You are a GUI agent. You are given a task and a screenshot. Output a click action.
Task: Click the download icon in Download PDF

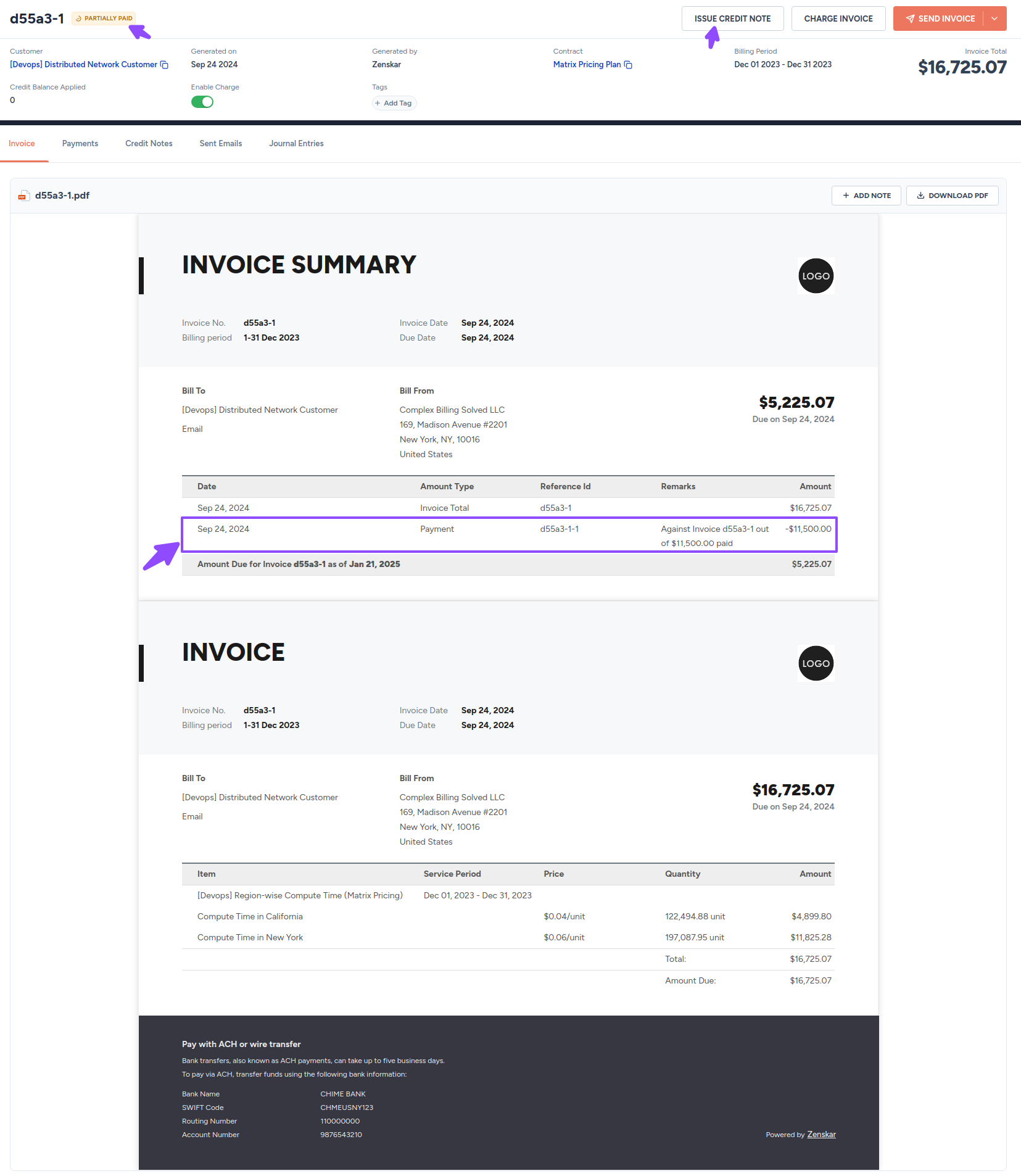pos(920,196)
